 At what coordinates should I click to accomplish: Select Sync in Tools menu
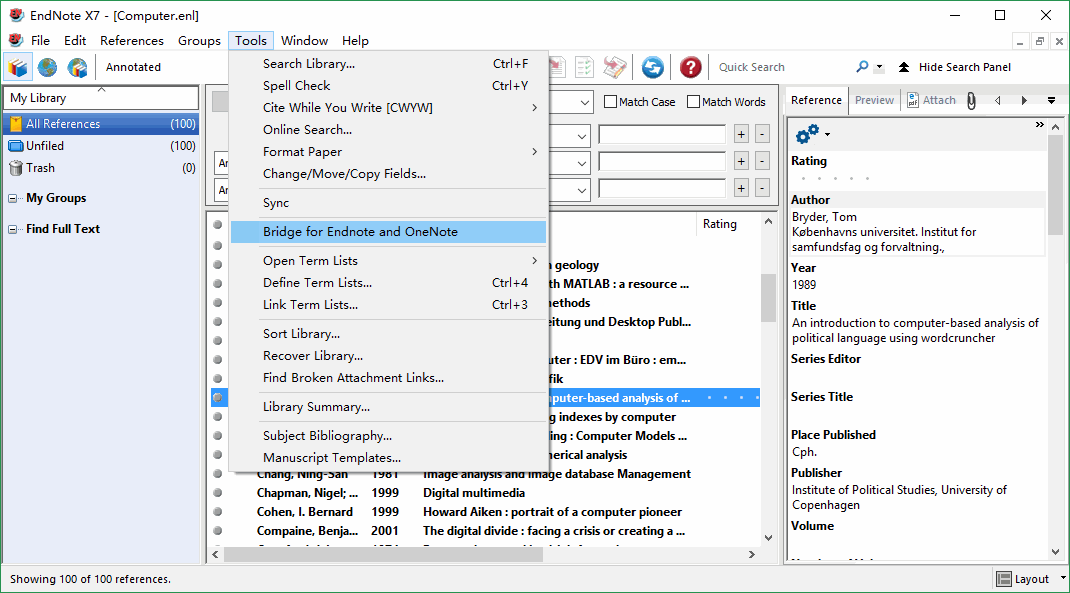[x=389, y=203]
